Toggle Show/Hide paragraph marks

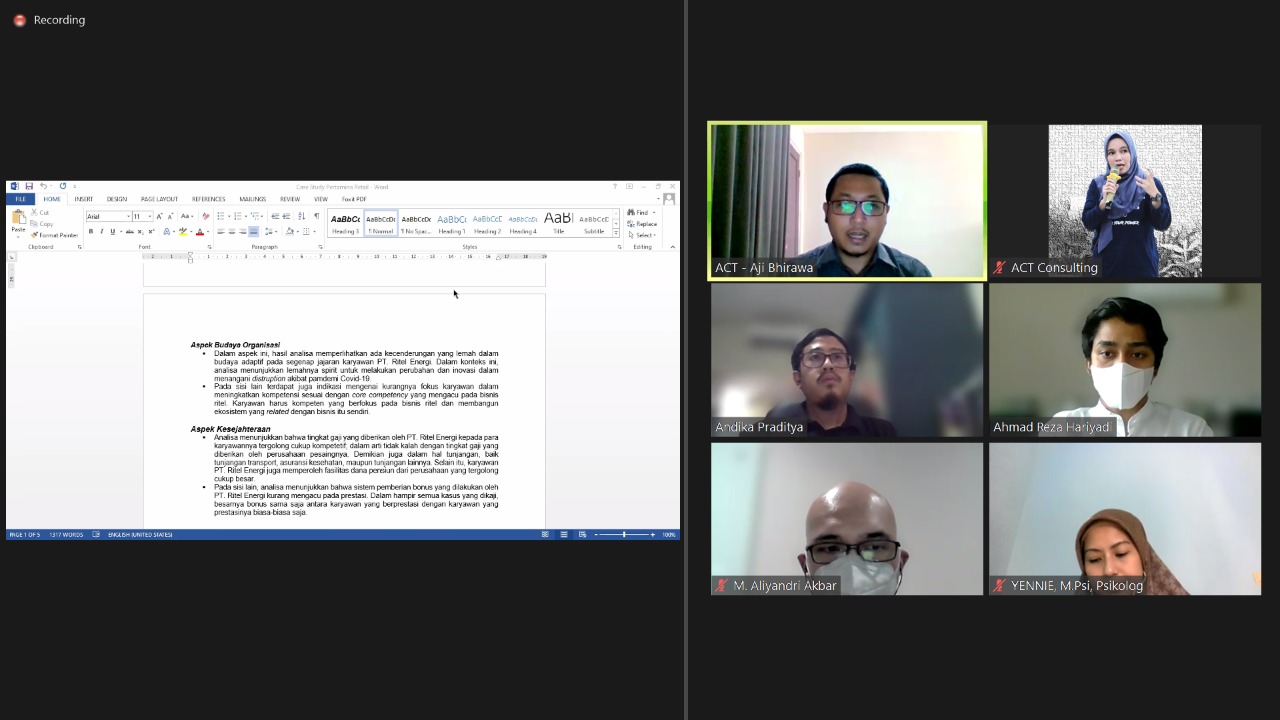tap(316, 216)
